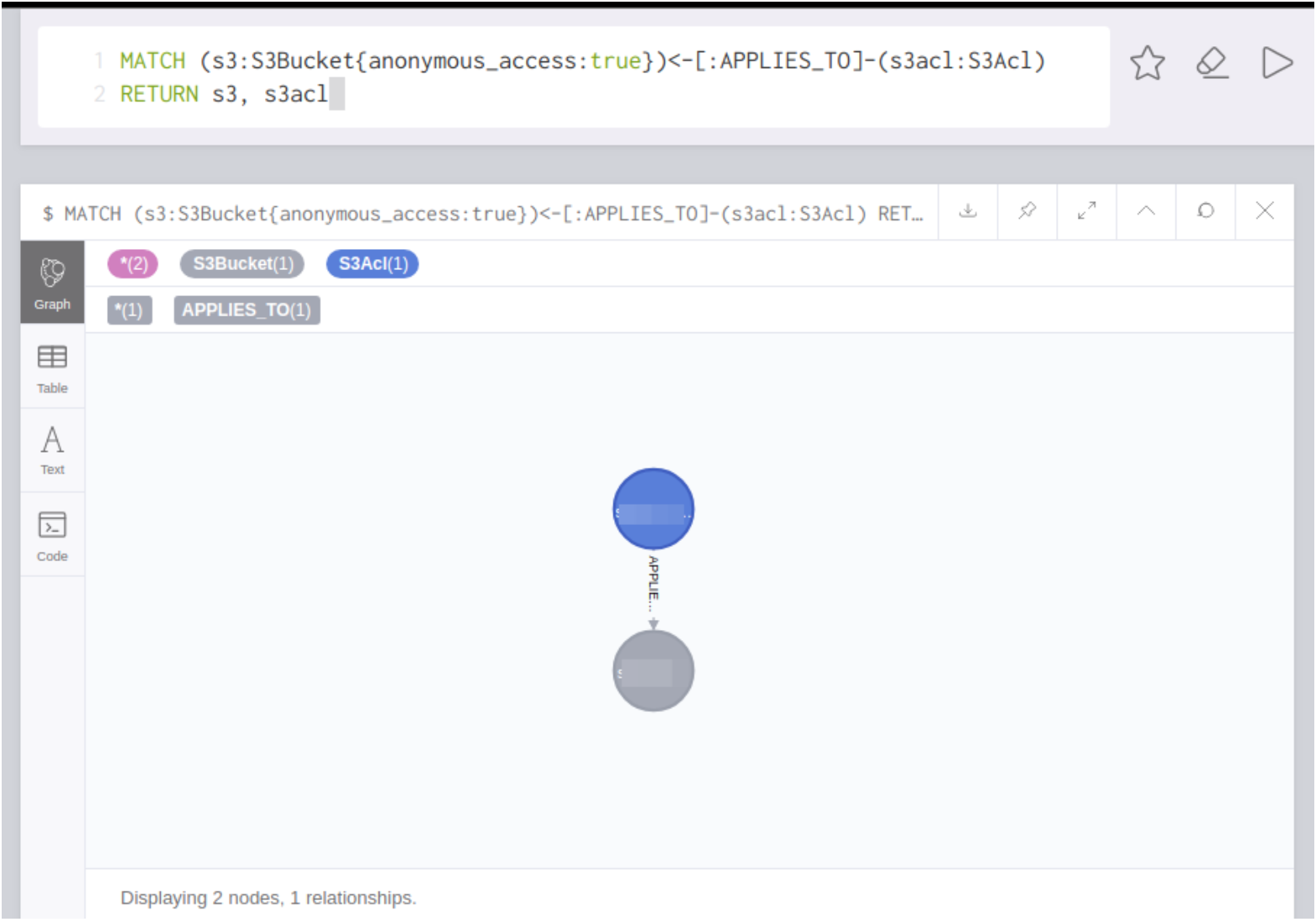Close the query result frame
This screenshot has height=922, width=1316.
[x=1264, y=211]
